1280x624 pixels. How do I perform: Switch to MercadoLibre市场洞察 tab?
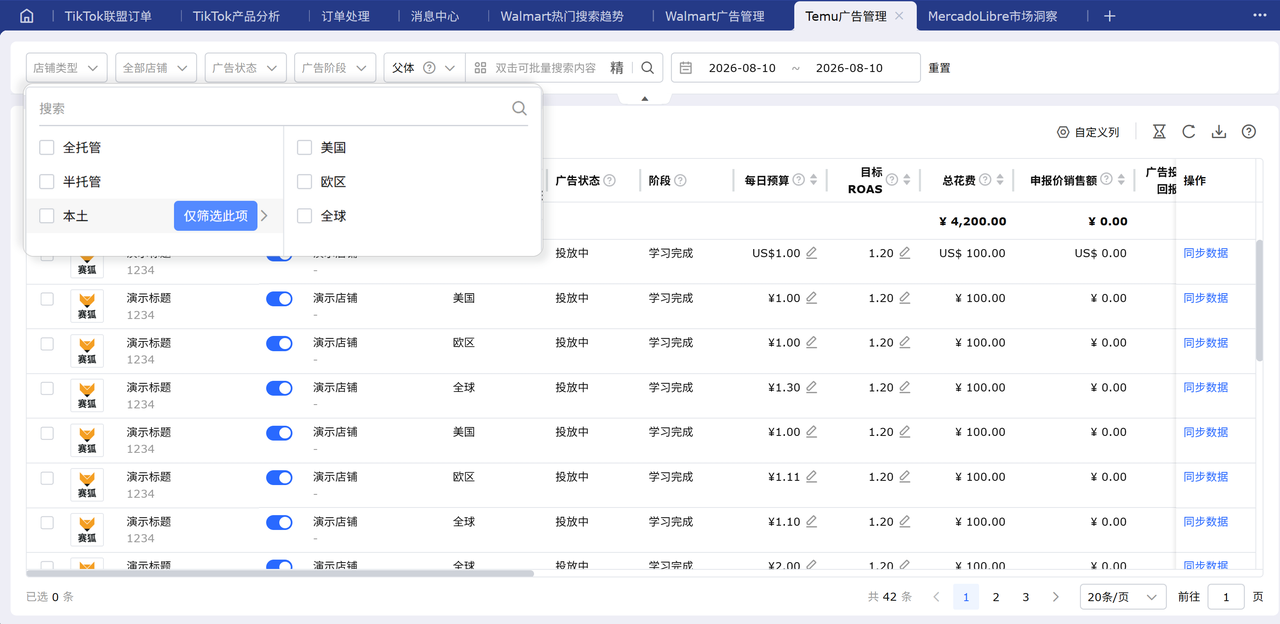coord(992,16)
